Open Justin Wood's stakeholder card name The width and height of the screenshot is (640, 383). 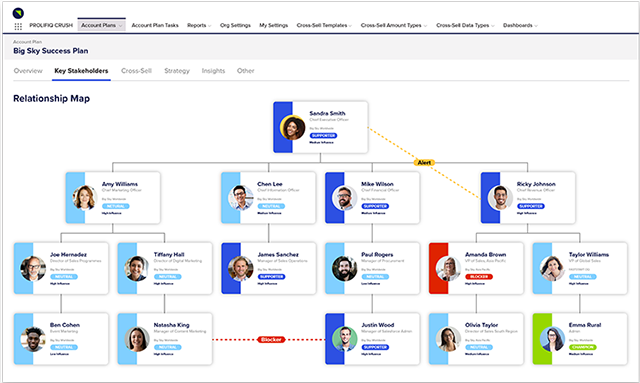(x=378, y=325)
